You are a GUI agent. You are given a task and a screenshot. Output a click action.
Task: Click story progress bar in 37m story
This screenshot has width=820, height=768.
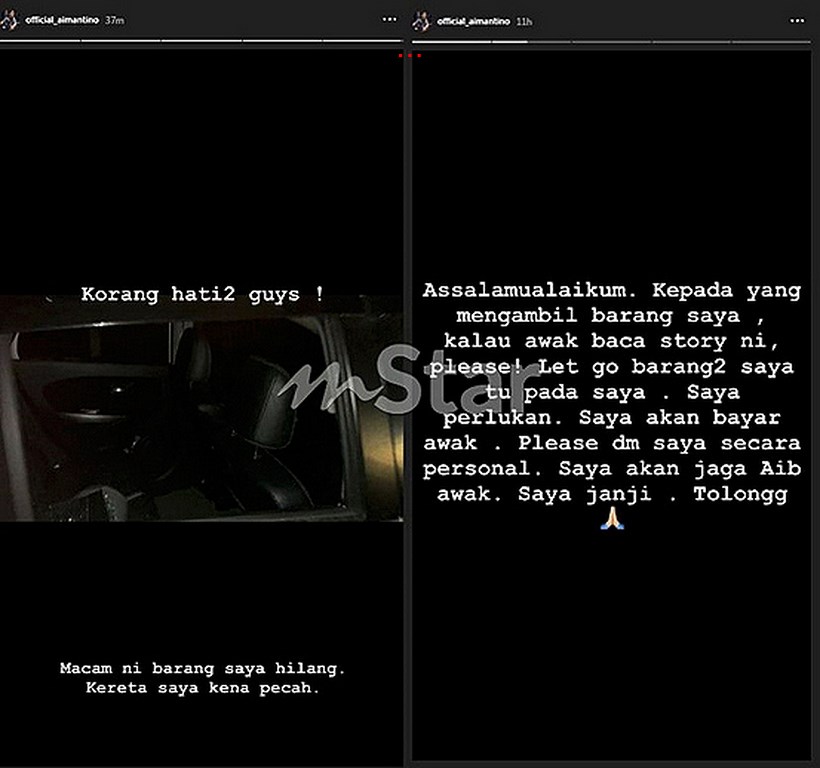click(201, 40)
